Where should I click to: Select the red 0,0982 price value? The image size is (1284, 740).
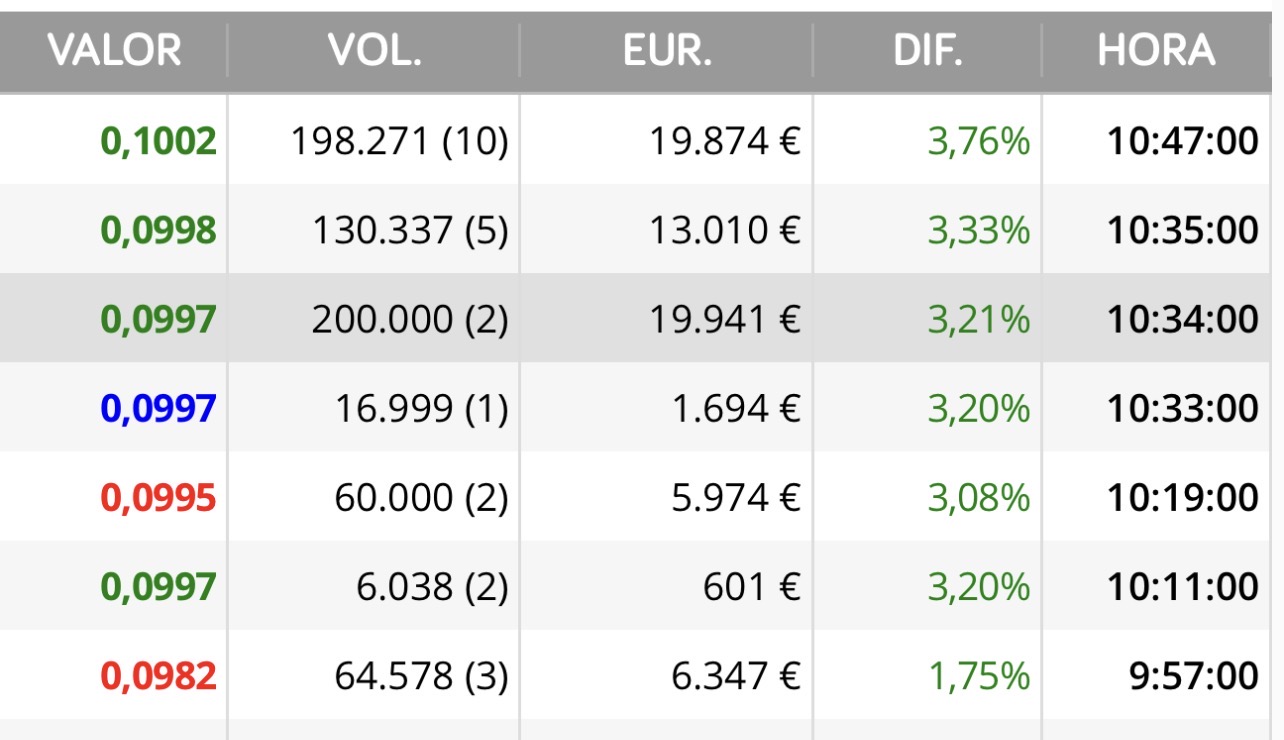pyautogui.click(x=158, y=676)
